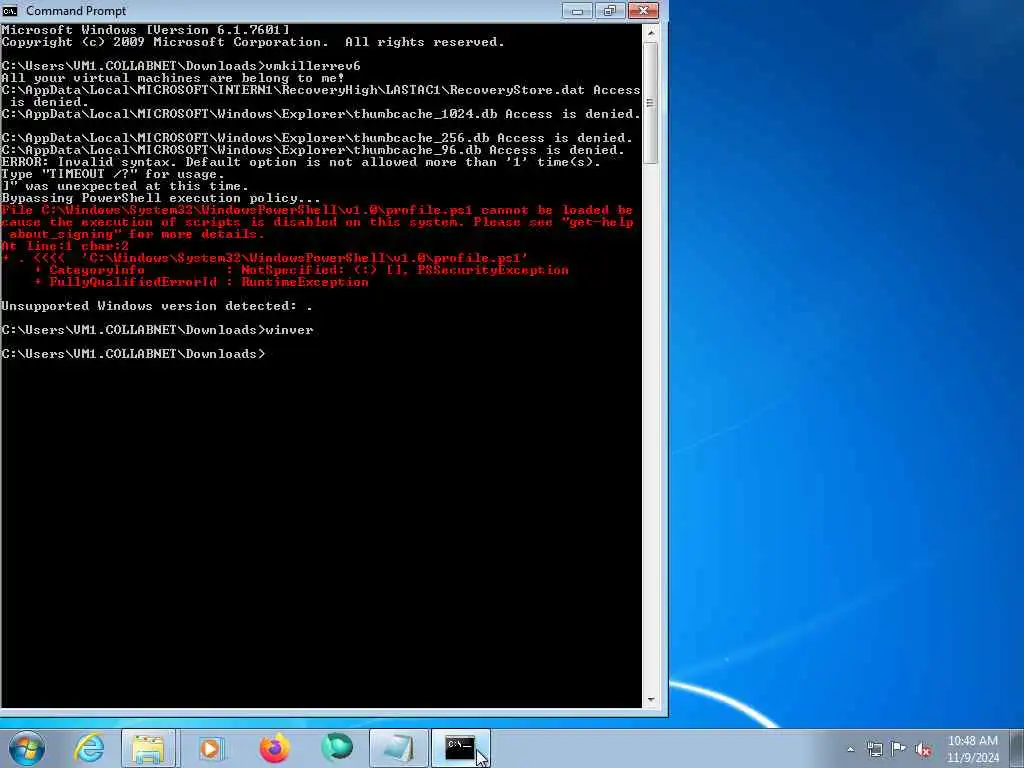1024x768 pixels.
Task: Click 'Microsoft Windows [Version 6.1.7601]' line
Action: (145, 30)
